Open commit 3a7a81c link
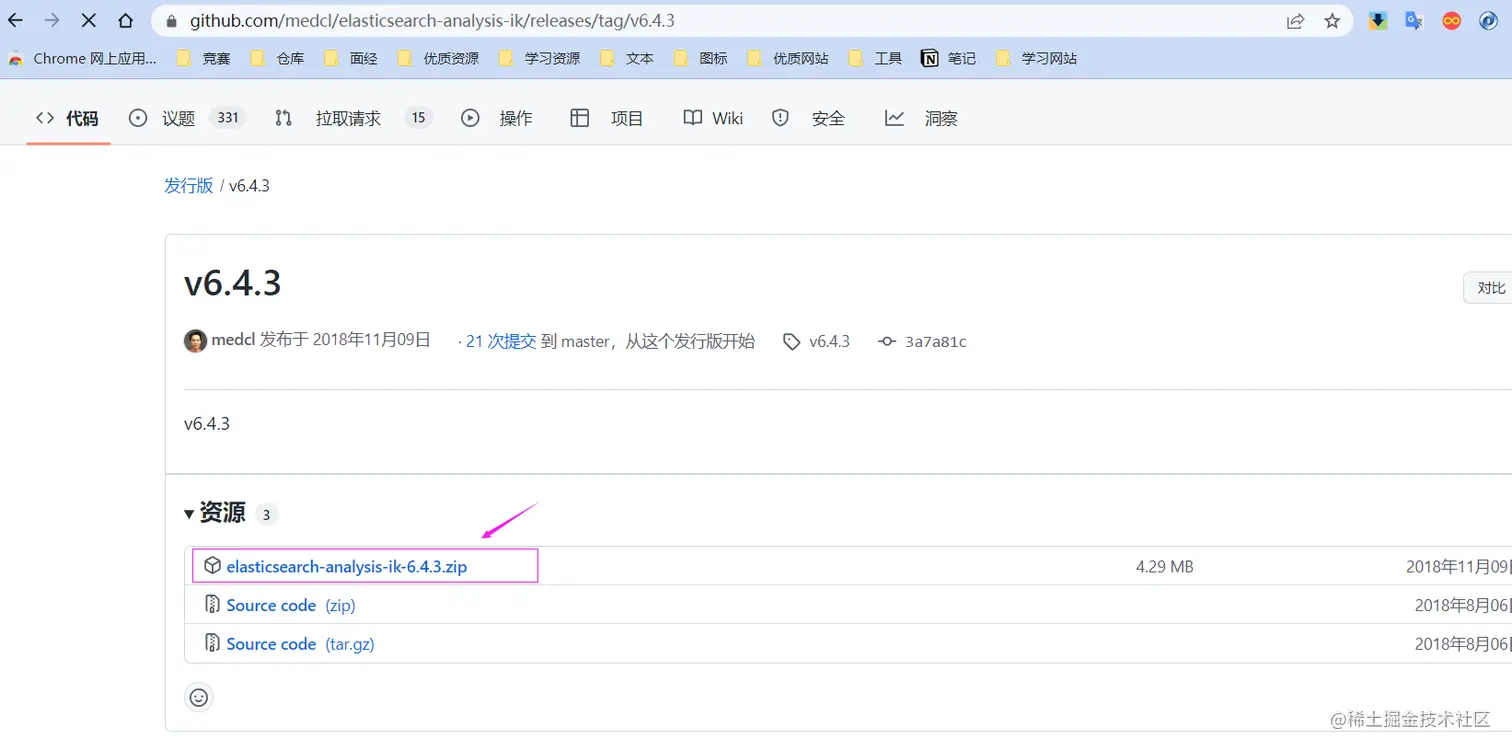The height and width of the screenshot is (751, 1512). [x=935, y=342]
